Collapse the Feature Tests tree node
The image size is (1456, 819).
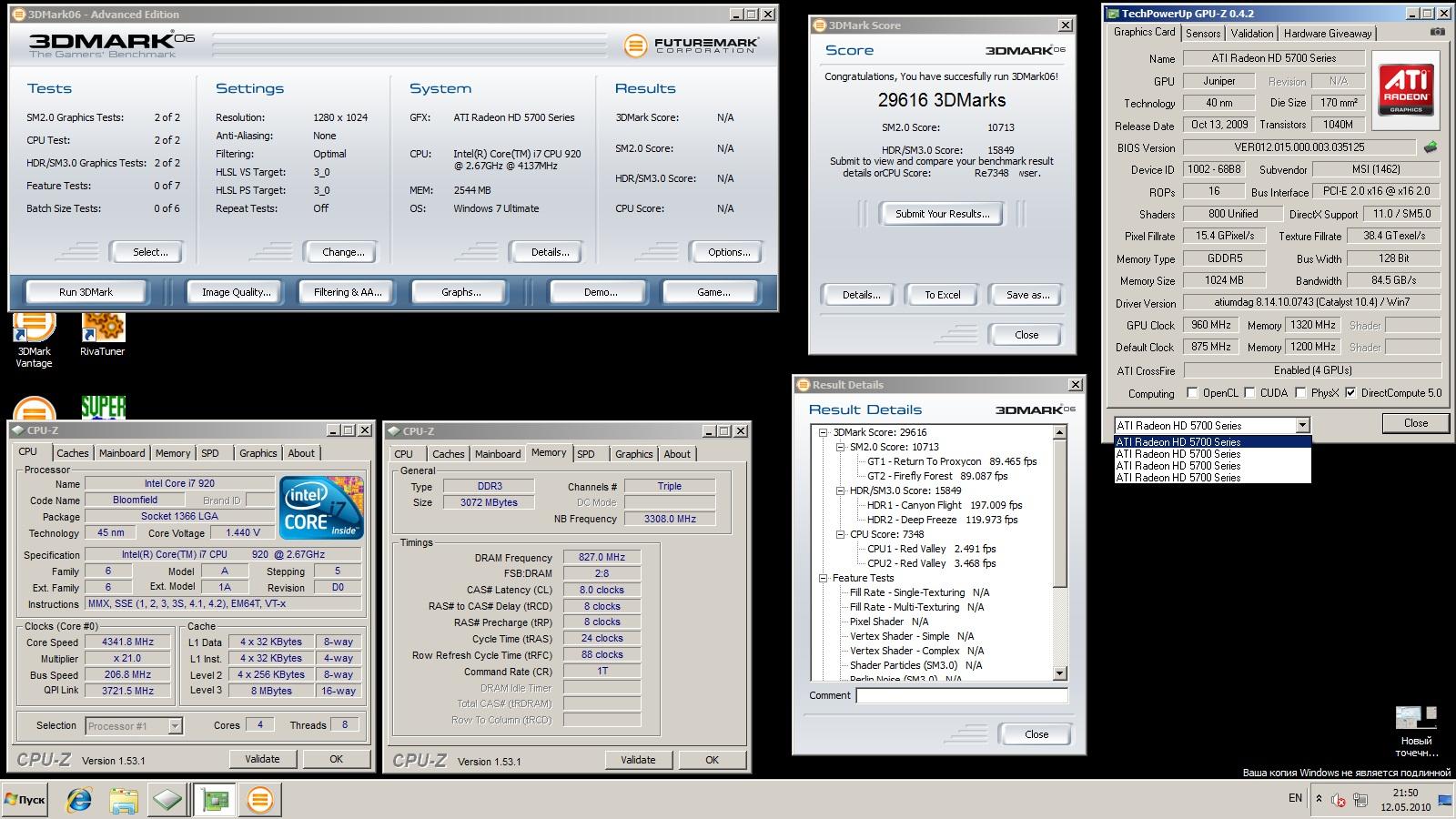[824, 578]
